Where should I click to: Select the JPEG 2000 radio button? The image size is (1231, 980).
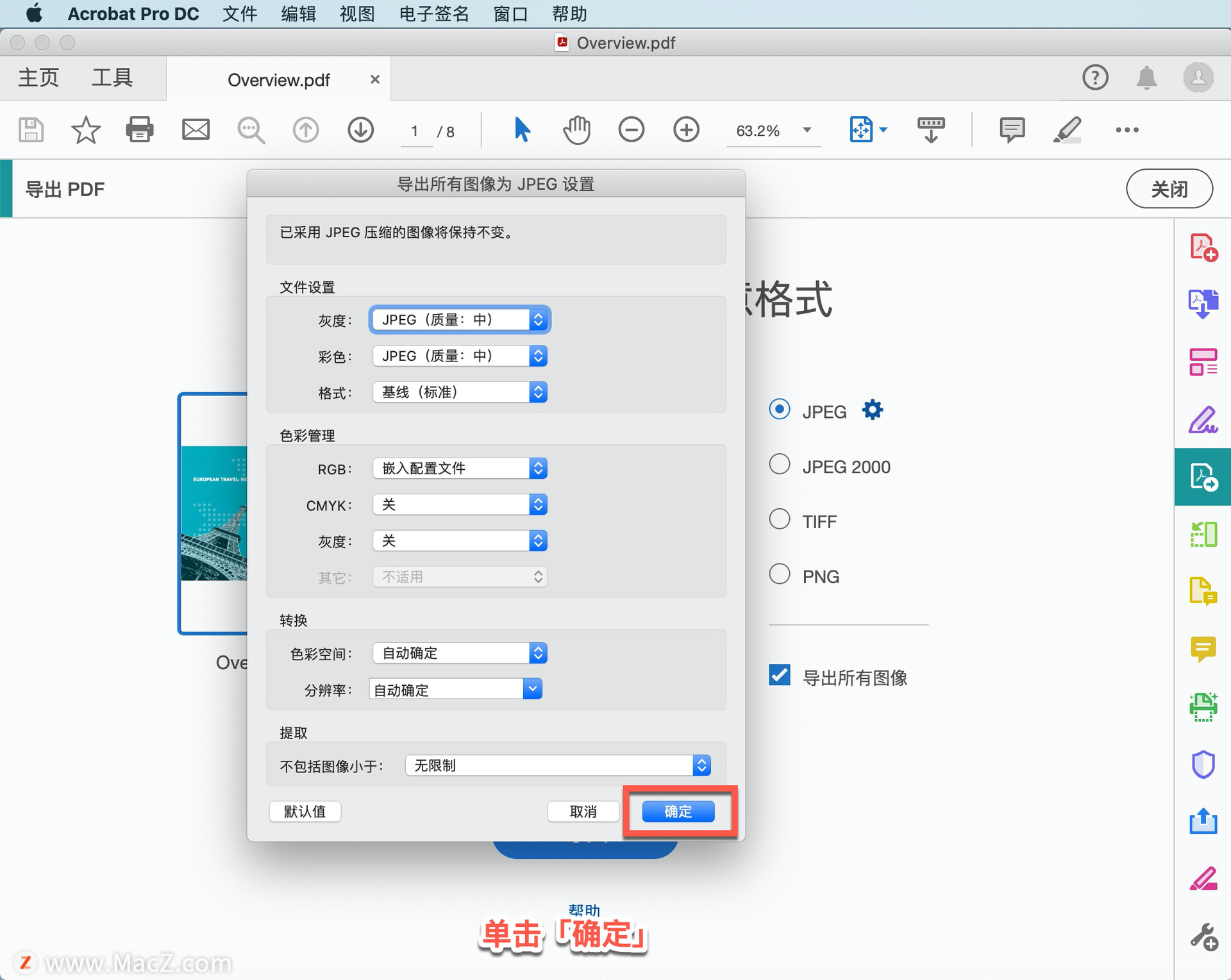click(x=779, y=464)
